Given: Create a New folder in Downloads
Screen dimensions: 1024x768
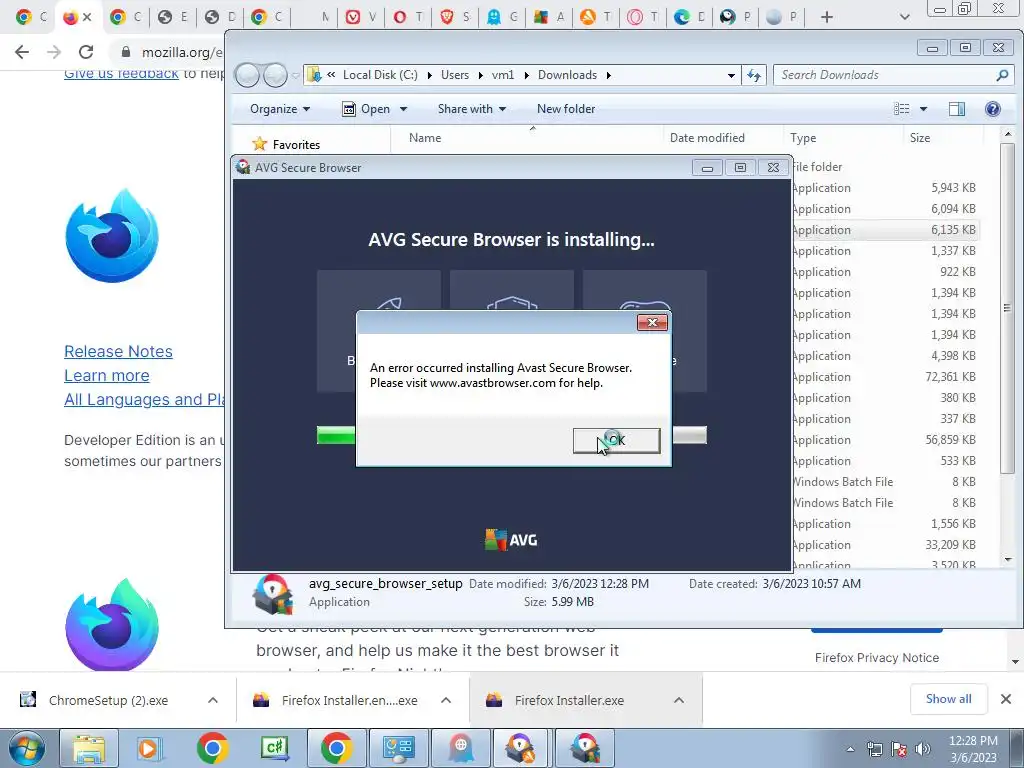Looking at the screenshot, I should coord(566,109).
